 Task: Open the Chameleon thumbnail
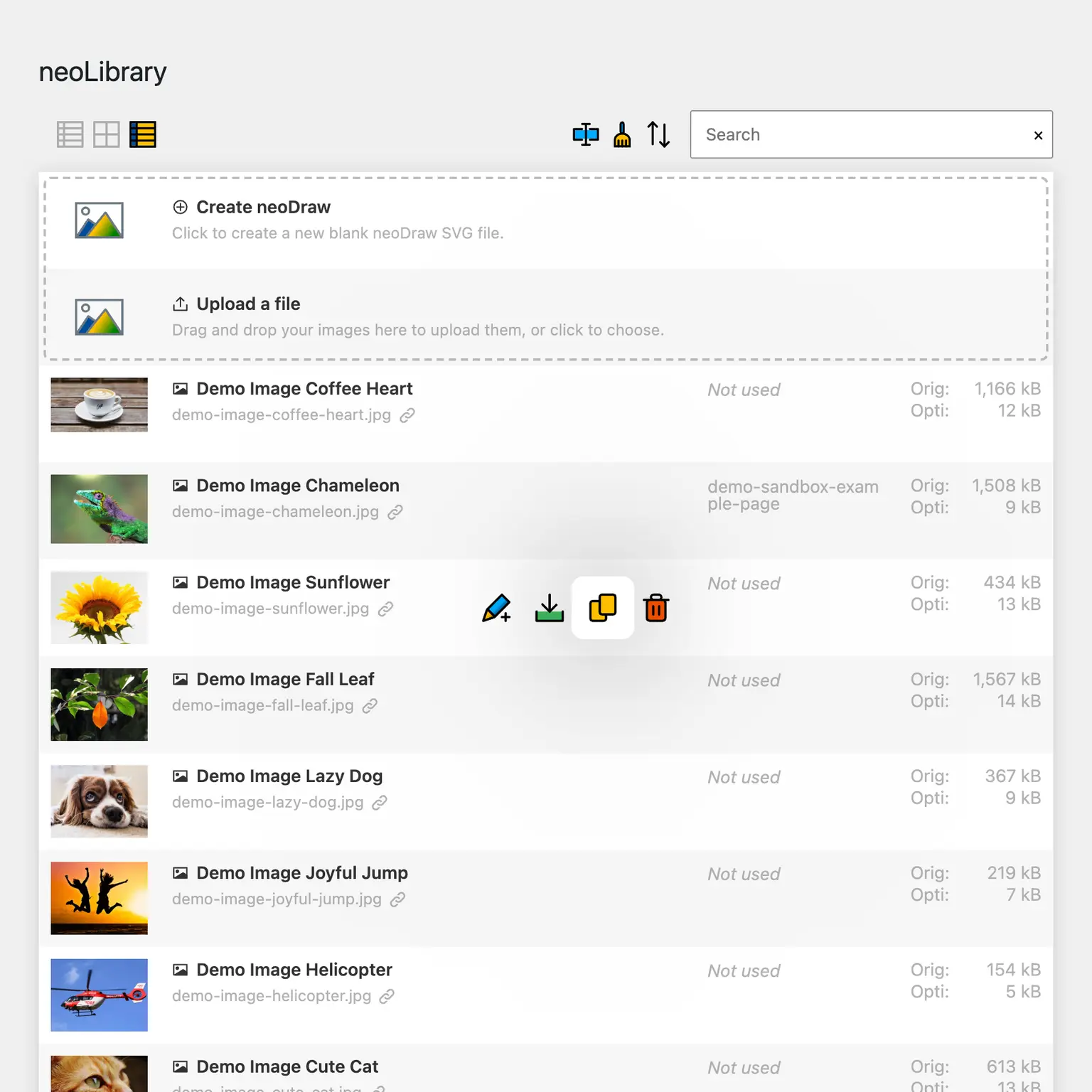[x=100, y=509]
